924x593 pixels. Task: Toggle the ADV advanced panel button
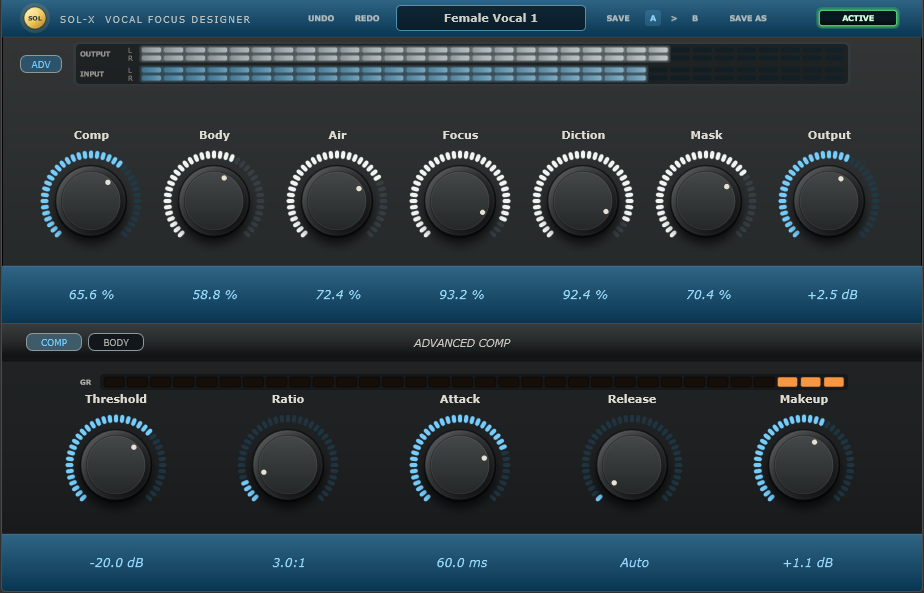[41, 64]
